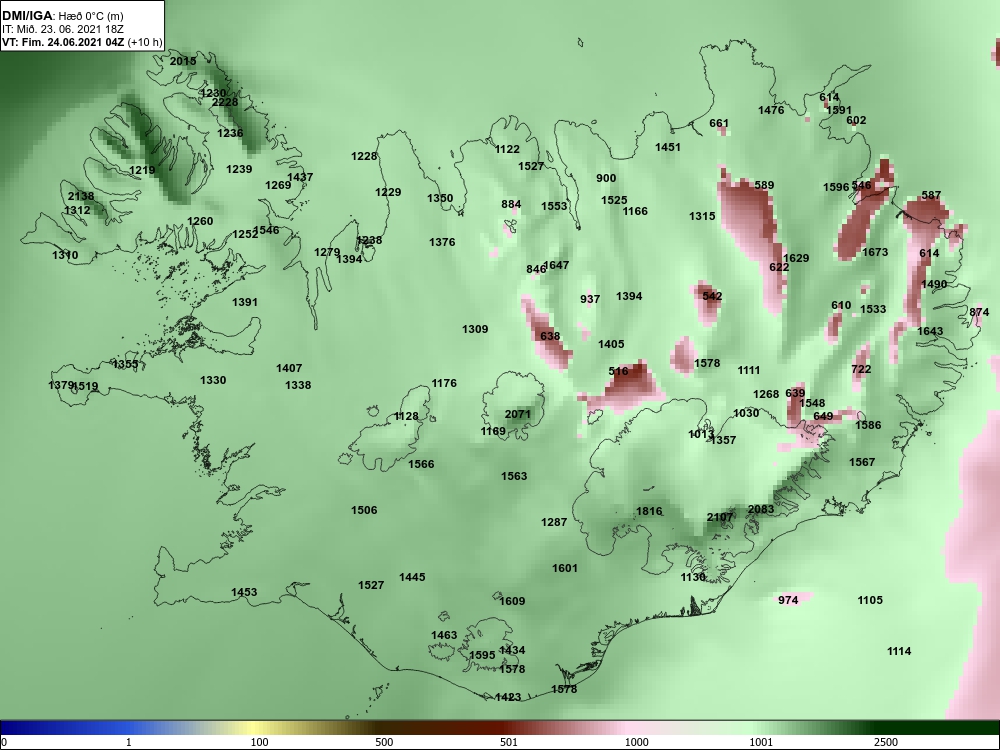Click the '2071' value on the glacier
Viewport: 1000px width, 750px height.
click(517, 415)
